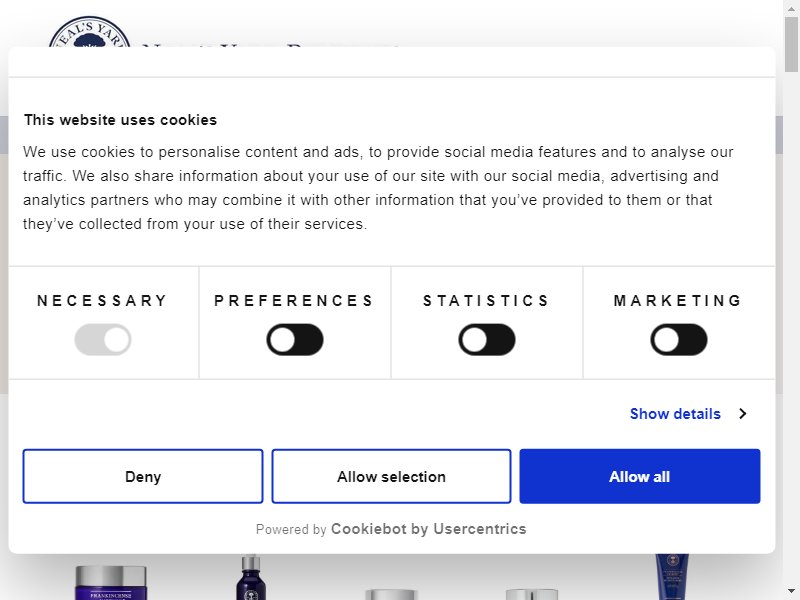The width and height of the screenshot is (800, 600).
Task: Accept cookies with Allow all
Action: click(640, 476)
